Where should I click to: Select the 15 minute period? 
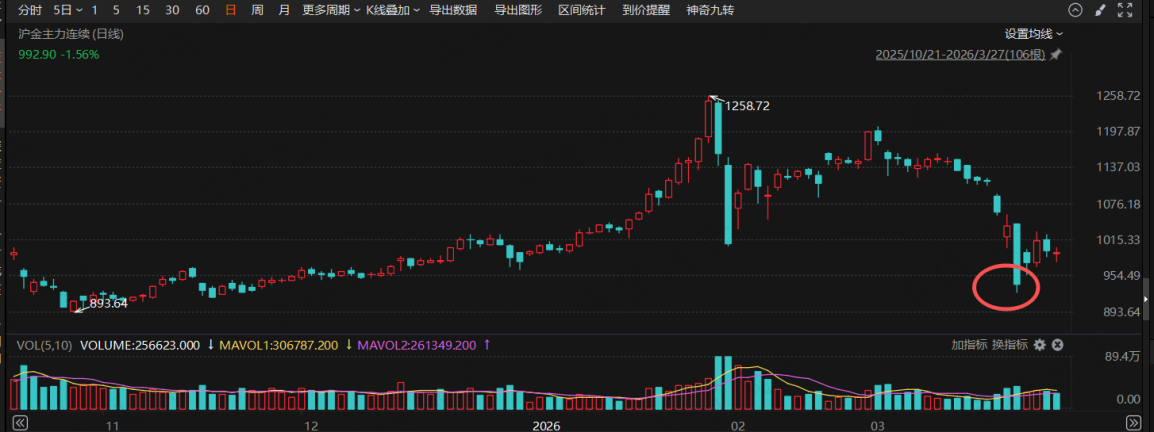point(144,10)
